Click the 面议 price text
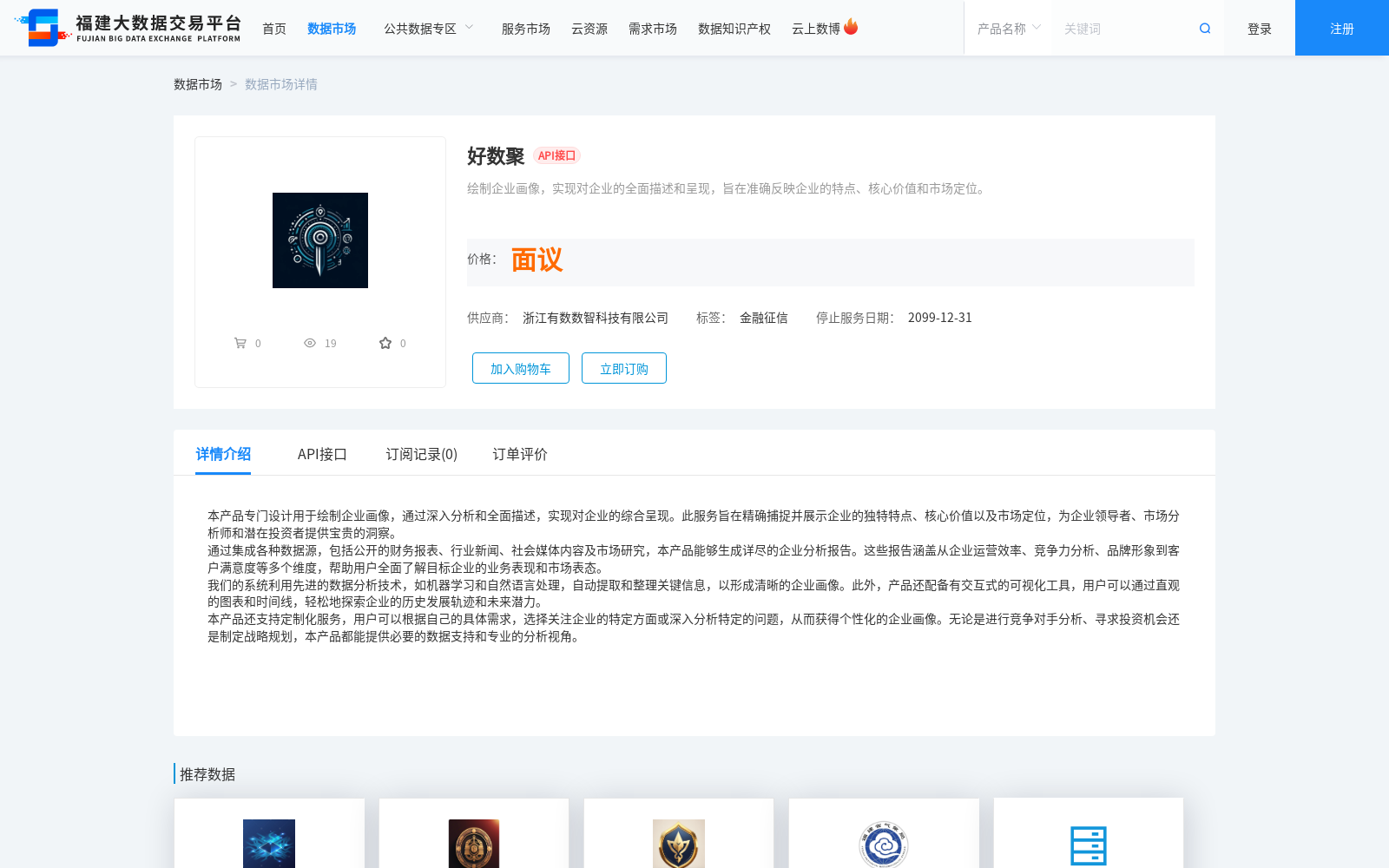1389x868 pixels. pyautogui.click(x=537, y=260)
